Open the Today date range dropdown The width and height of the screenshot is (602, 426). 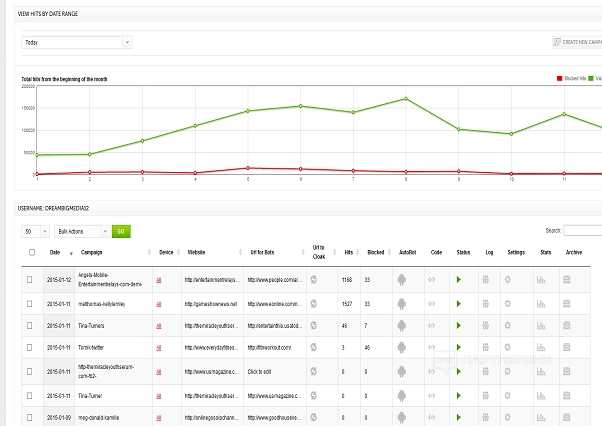click(77, 43)
